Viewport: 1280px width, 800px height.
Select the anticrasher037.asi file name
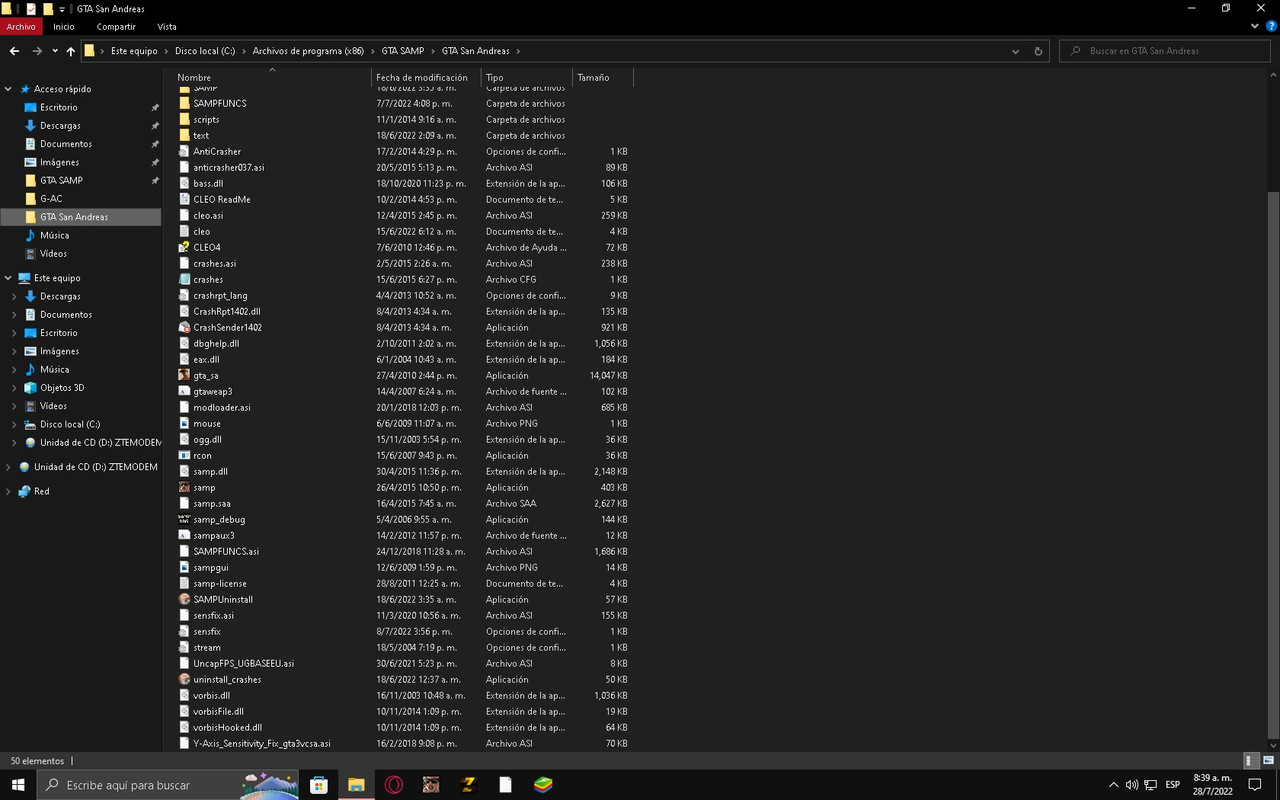tap(229, 167)
